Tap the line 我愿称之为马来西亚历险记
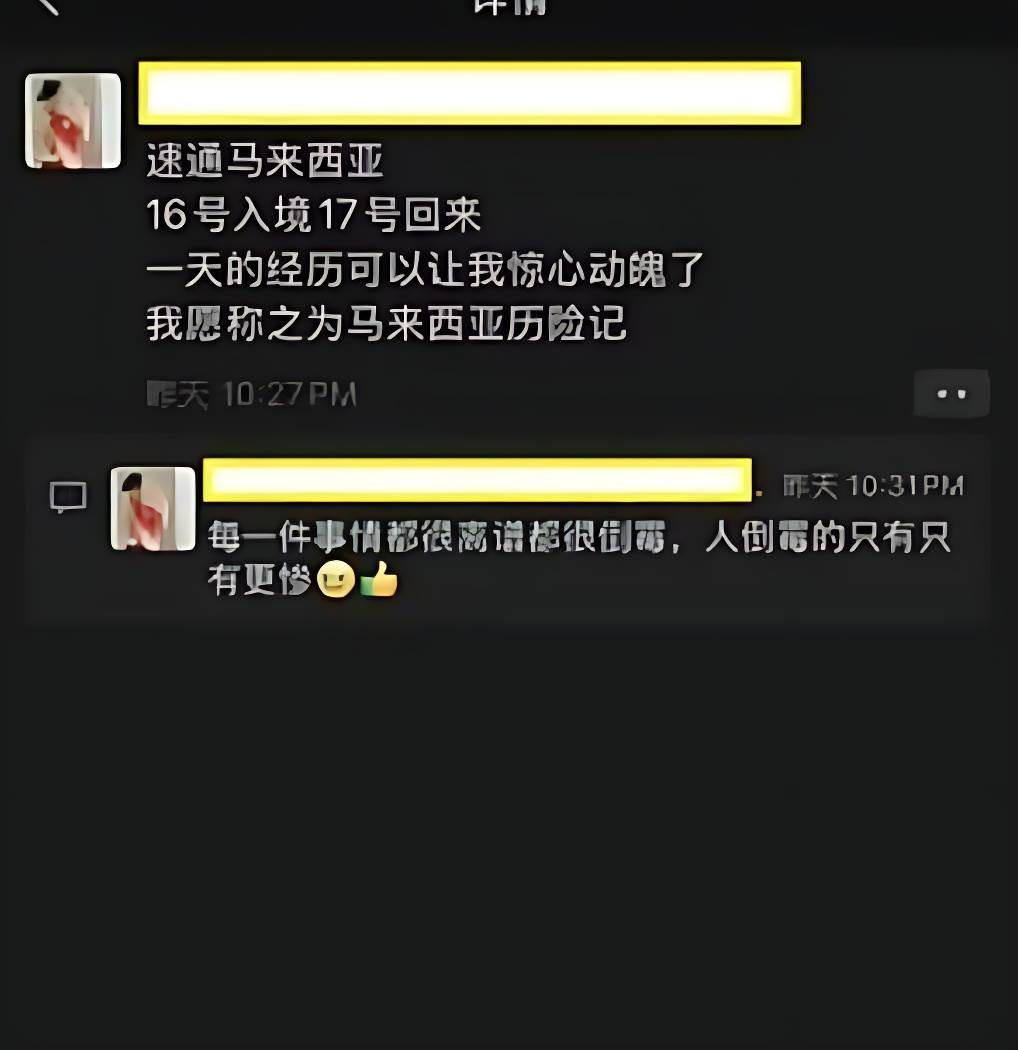 [386, 323]
